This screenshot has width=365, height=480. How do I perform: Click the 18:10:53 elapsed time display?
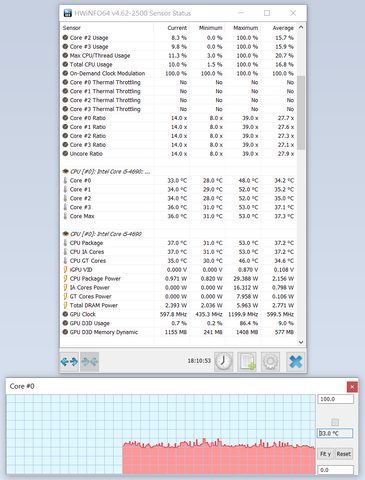pos(199,361)
